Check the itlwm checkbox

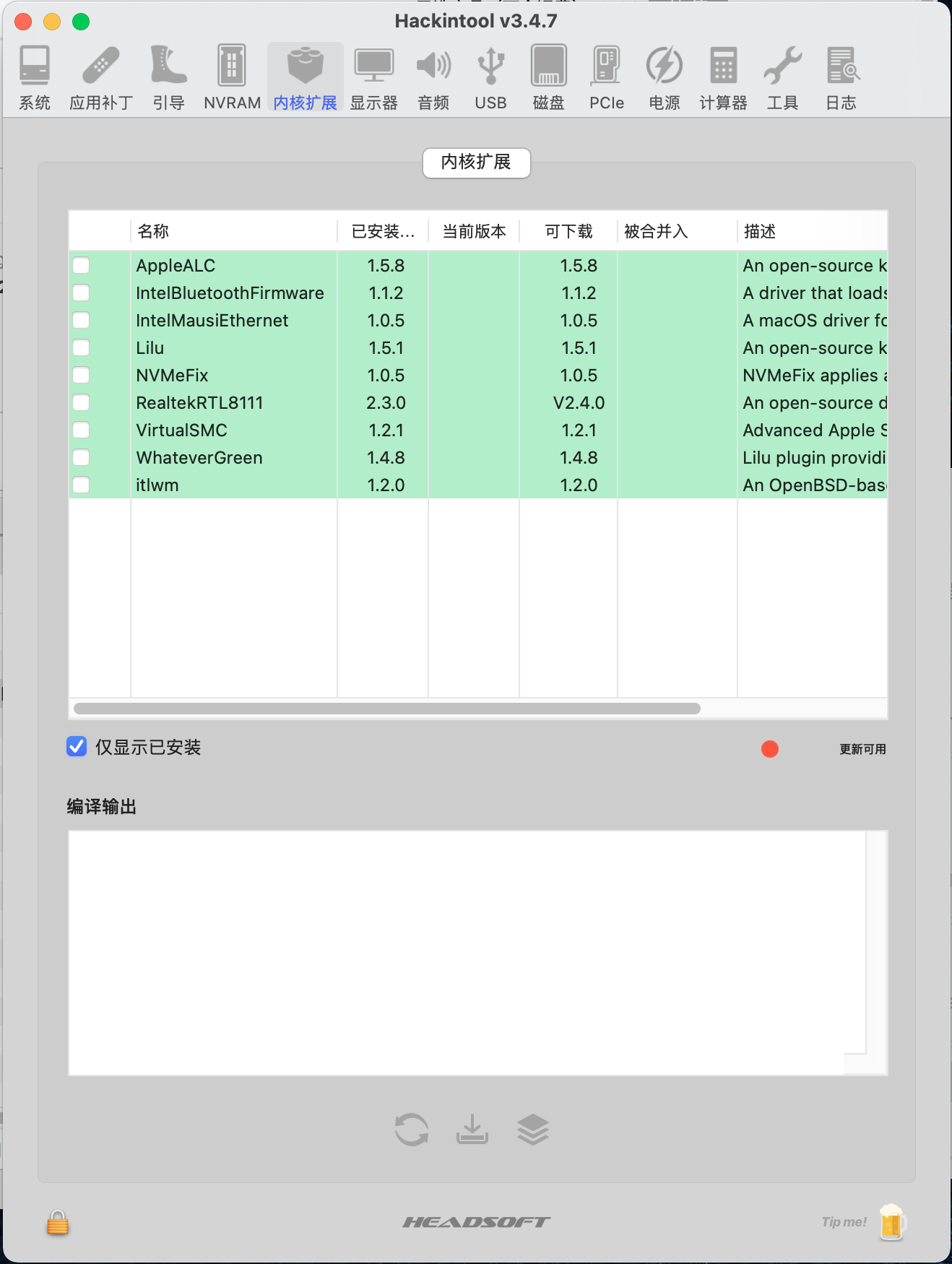point(81,485)
